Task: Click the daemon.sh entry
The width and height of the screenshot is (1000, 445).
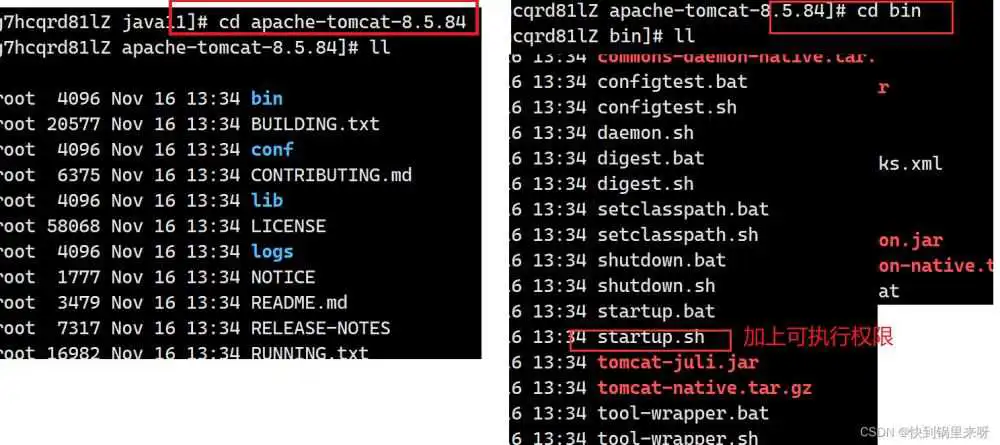Action: 645,133
